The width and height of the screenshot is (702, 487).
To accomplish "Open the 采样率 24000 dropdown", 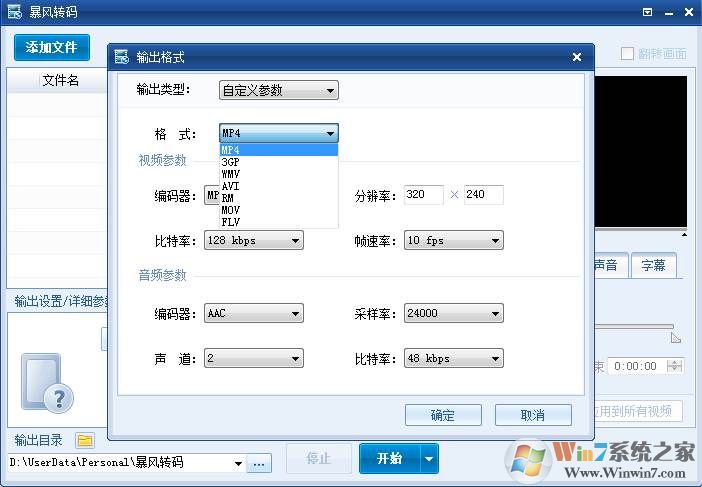I will coord(454,313).
